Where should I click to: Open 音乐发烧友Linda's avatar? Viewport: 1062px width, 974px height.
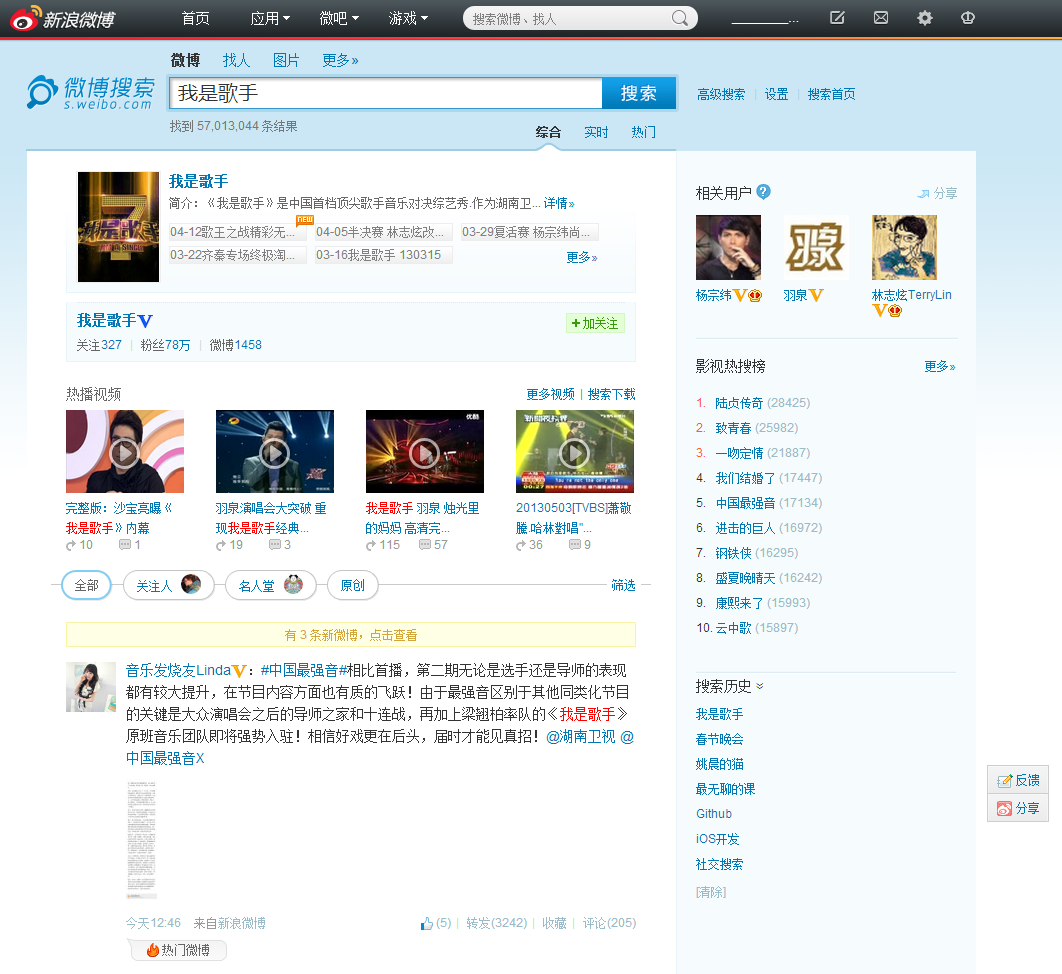pyautogui.click(x=91, y=687)
